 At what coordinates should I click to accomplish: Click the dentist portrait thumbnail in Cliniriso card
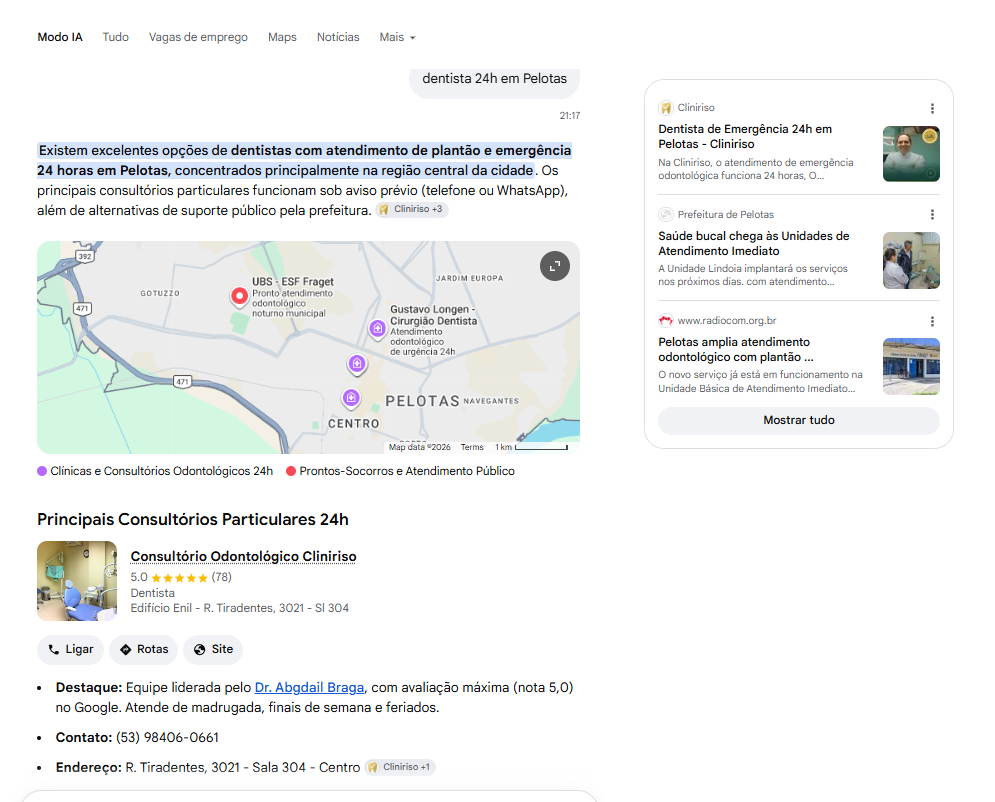coord(911,154)
